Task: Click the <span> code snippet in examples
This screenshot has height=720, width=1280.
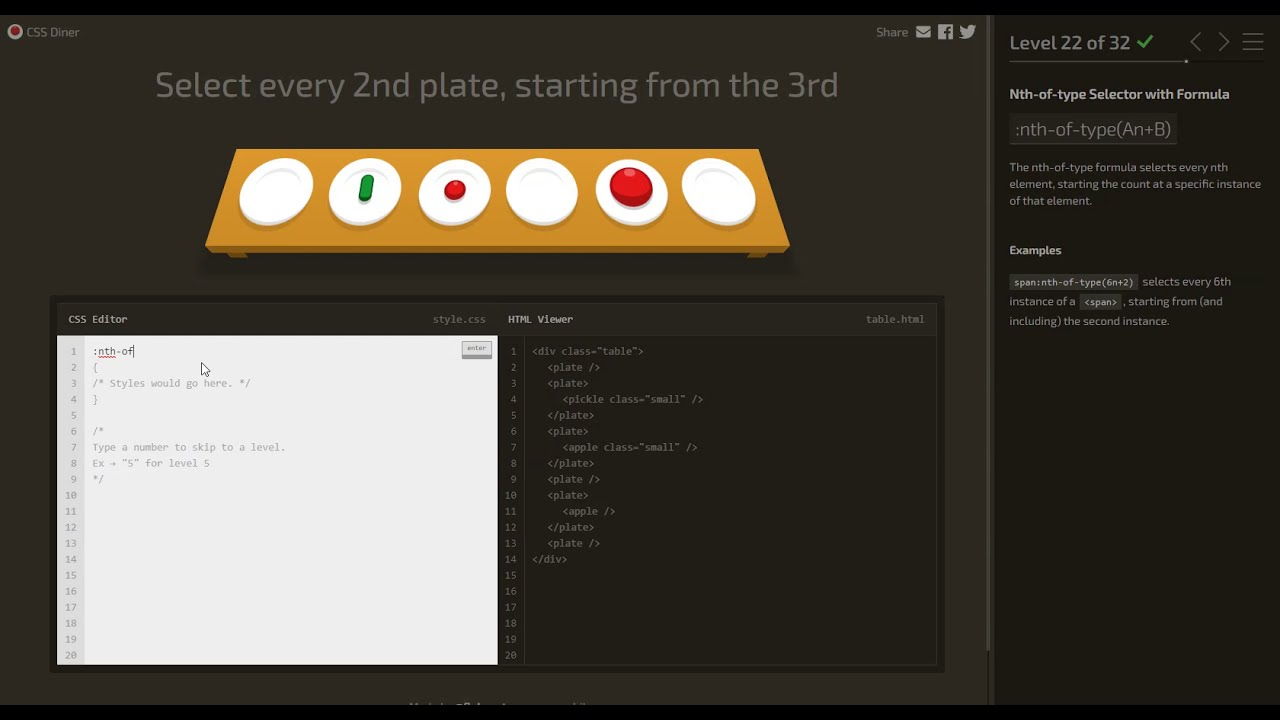Action: pyautogui.click(x=1100, y=302)
